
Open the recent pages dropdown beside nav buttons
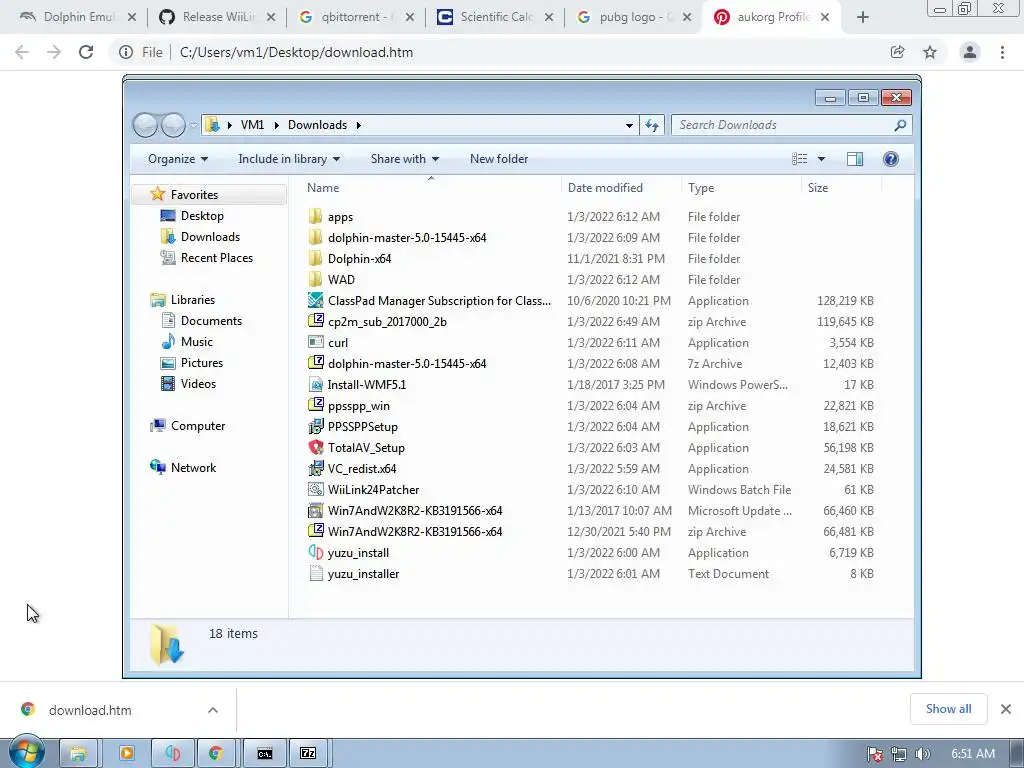pos(193,125)
